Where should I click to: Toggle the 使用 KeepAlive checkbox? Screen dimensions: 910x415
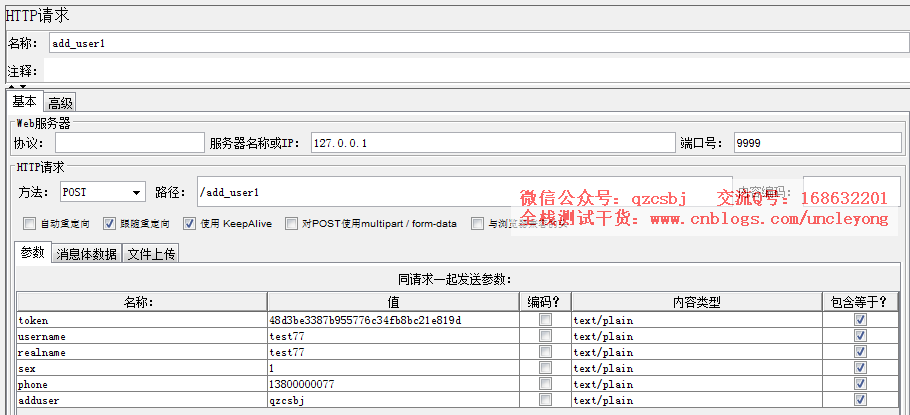[x=189, y=223]
